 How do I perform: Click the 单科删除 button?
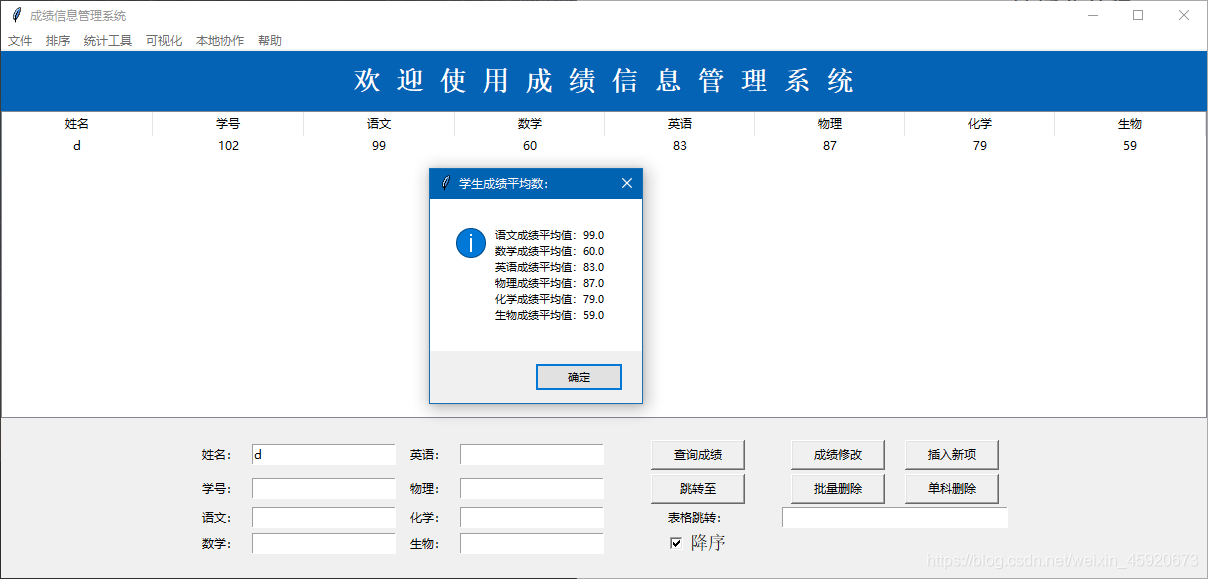[952, 489]
